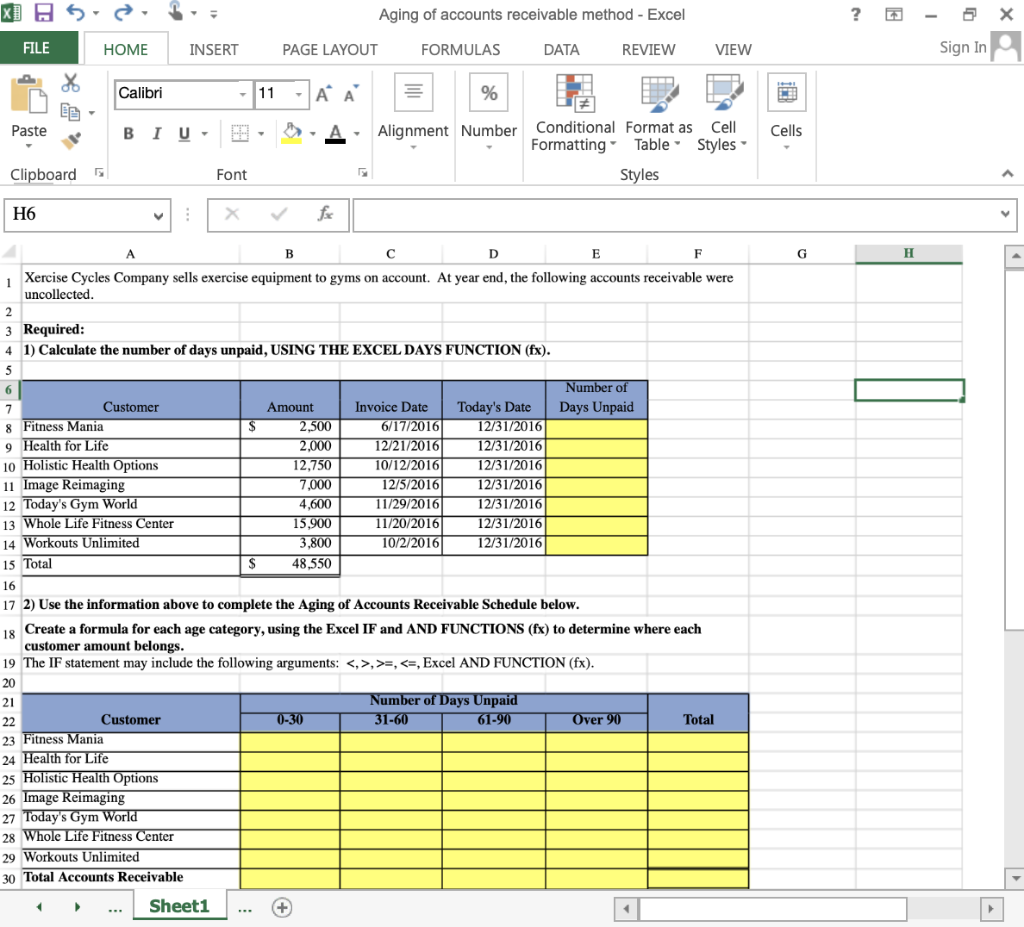This screenshot has height=927, width=1024.
Task: Copy the selection
Action: pyautogui.click(x=70, y=112)
